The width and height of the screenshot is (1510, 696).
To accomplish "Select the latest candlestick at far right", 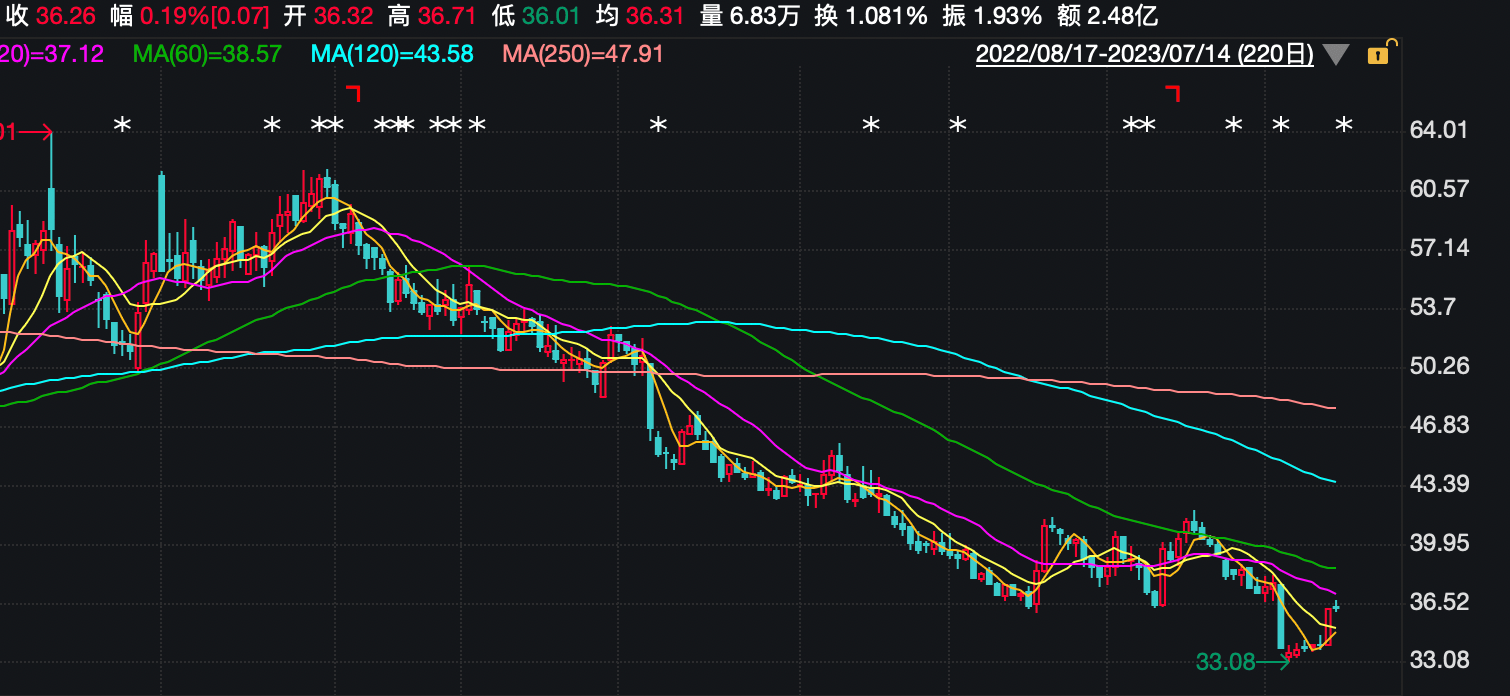I will pos(1336,606).
